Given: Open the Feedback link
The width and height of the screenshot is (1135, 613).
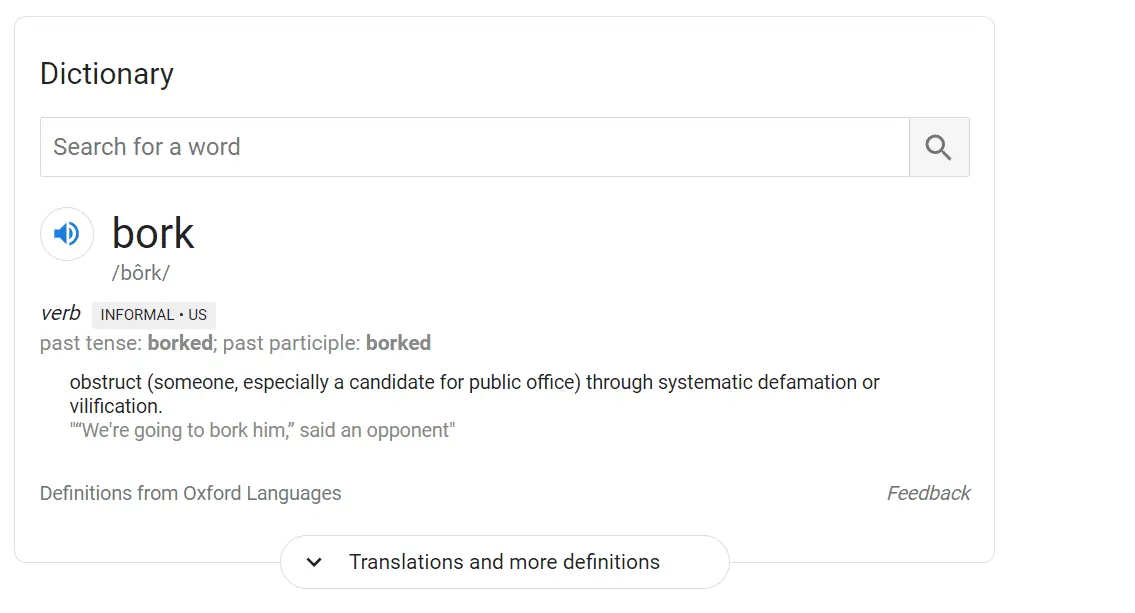Looking at the screenshot, I should point(928,493).
